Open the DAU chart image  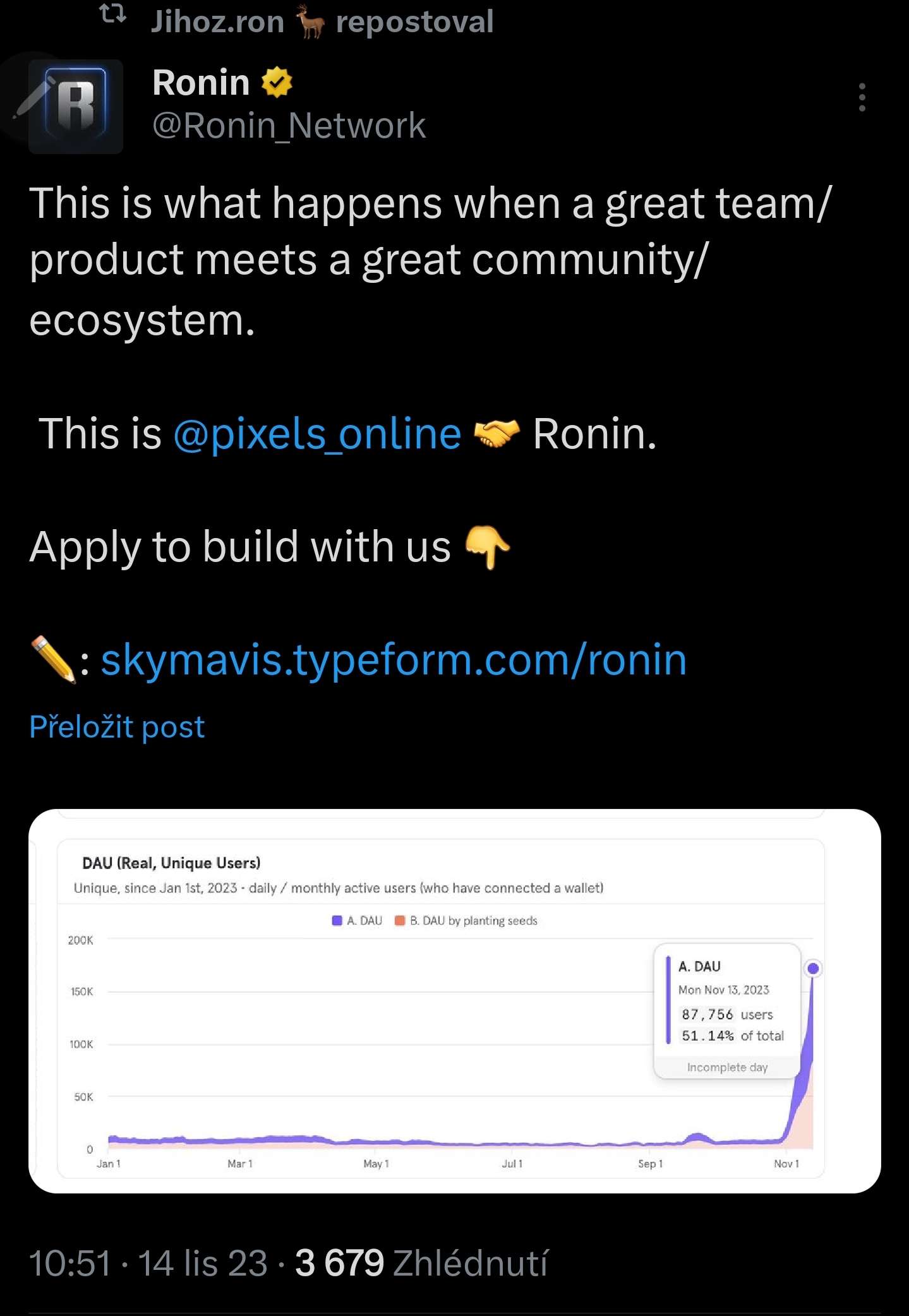454,1000
